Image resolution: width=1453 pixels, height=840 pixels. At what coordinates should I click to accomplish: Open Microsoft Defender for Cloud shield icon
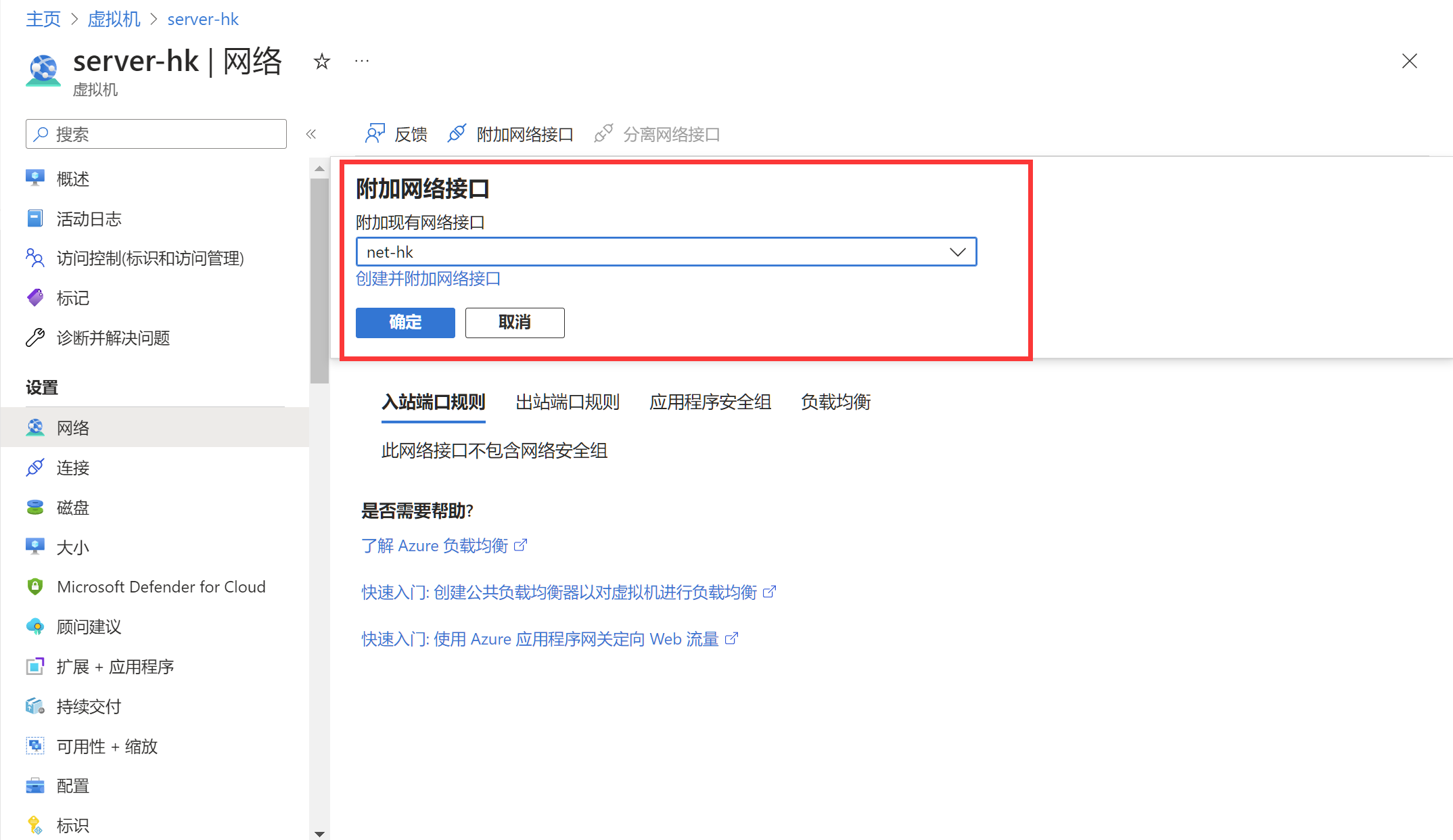[35, 586]
